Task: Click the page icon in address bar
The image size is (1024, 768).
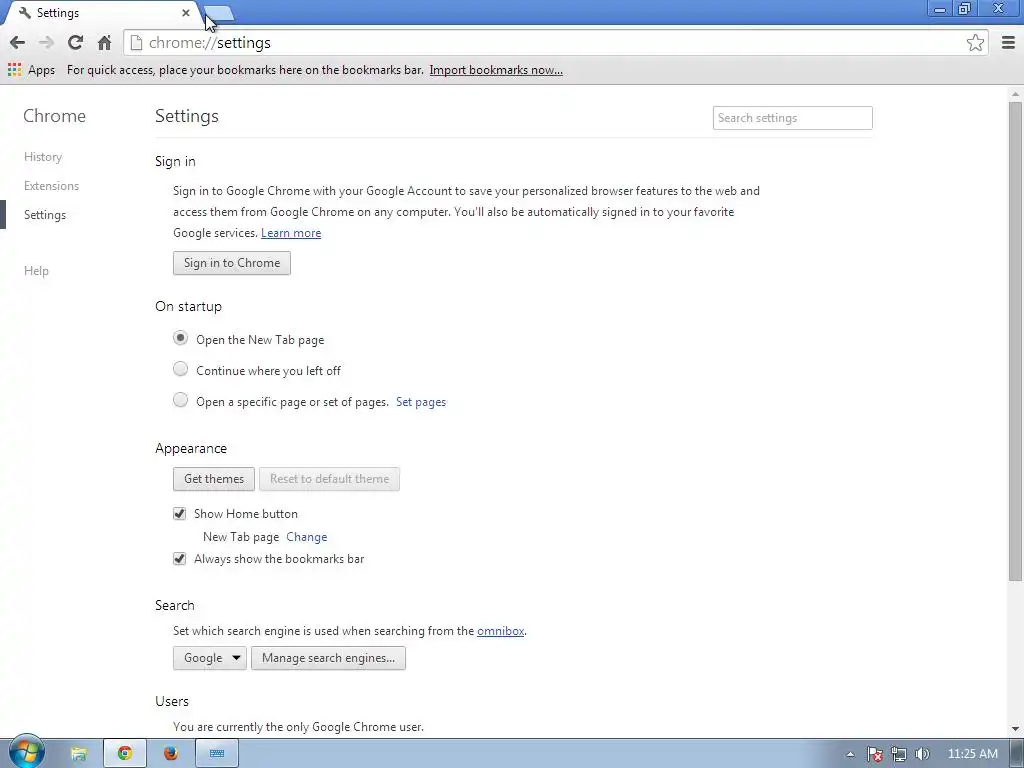Action: [x=136, y=43]
